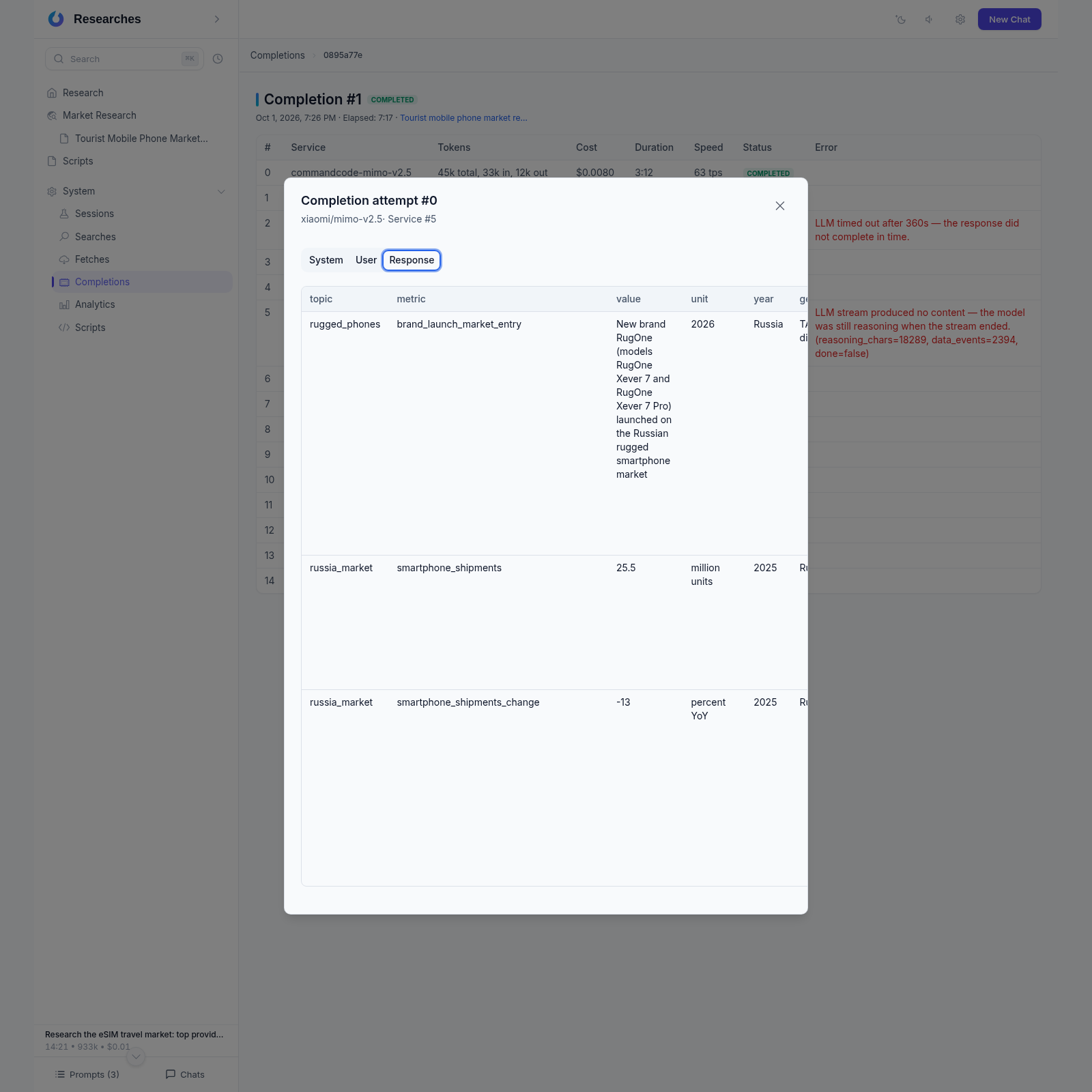This screenshot has height=1092, width=1092.
Task: Expand the bottom chat panel chevron
Action: [x=136, y=1057]
